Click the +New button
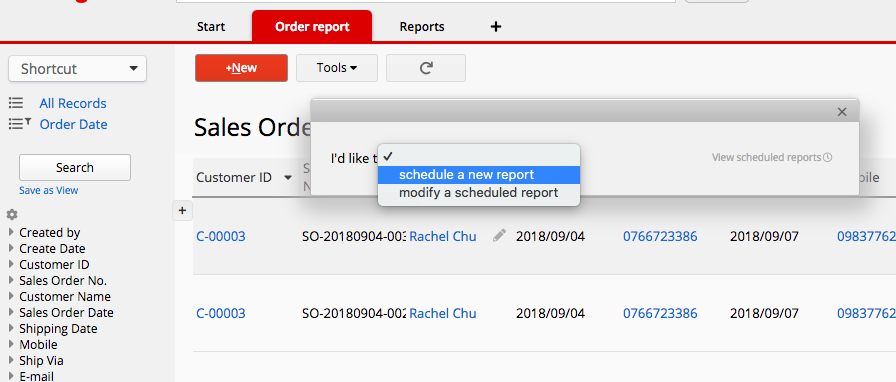Screen dimensions: 896x382 [241, 68]
